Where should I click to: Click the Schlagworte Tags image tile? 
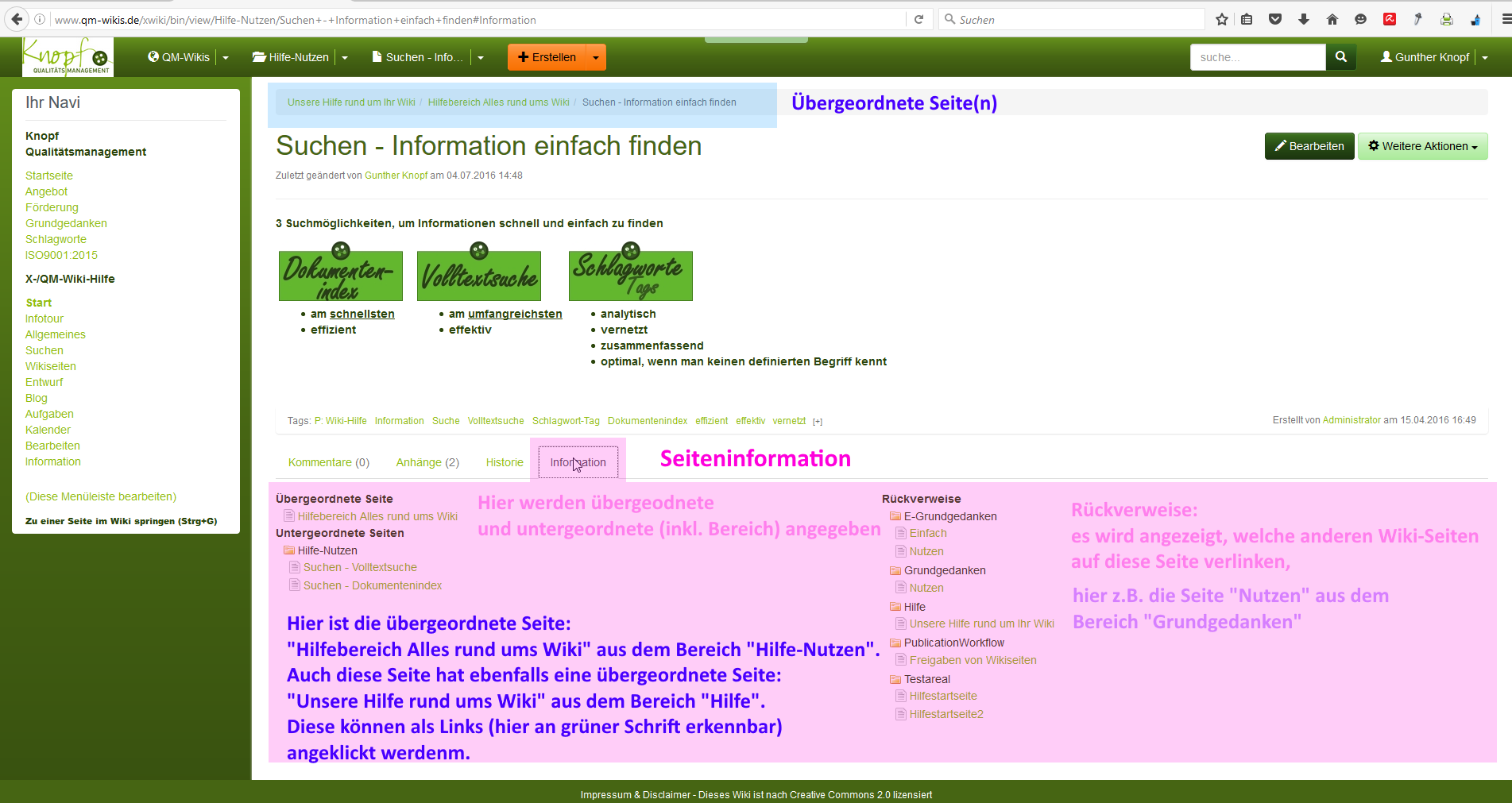coord(630,274)
